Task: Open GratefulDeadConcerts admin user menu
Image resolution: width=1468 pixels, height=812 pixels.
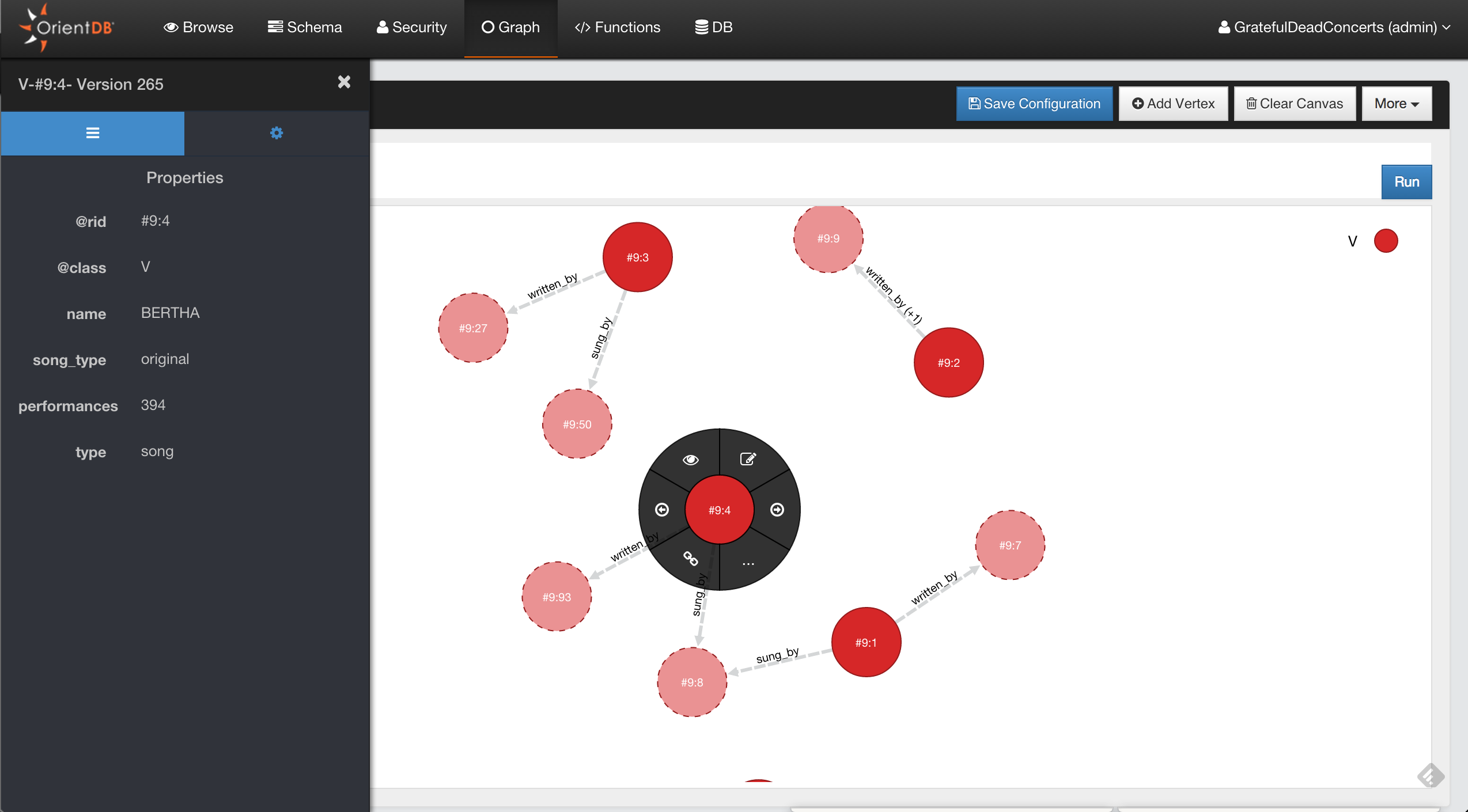Action: coord(1334,27)
